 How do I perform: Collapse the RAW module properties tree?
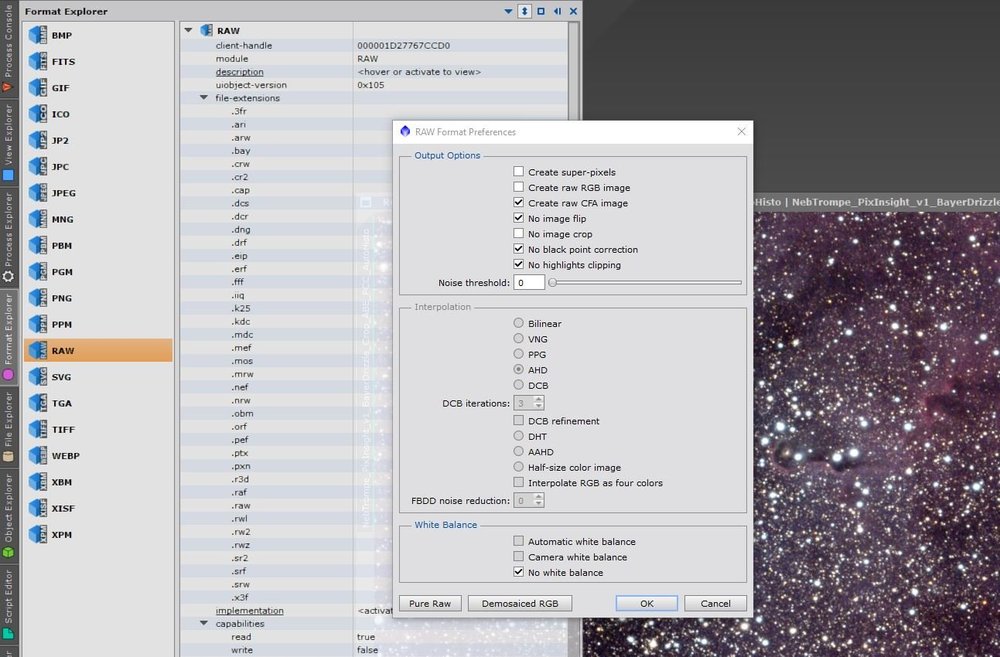(188, 30)
